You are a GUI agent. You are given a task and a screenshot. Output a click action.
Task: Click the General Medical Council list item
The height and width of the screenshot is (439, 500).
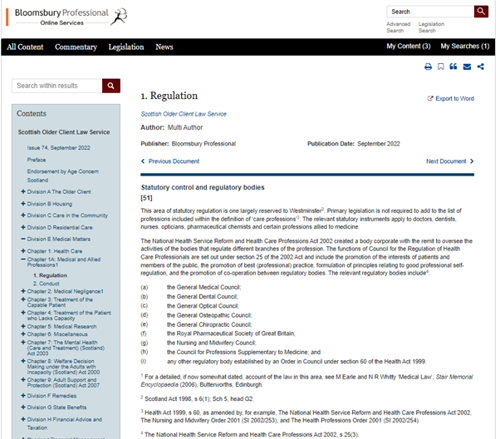coord(204,287)
